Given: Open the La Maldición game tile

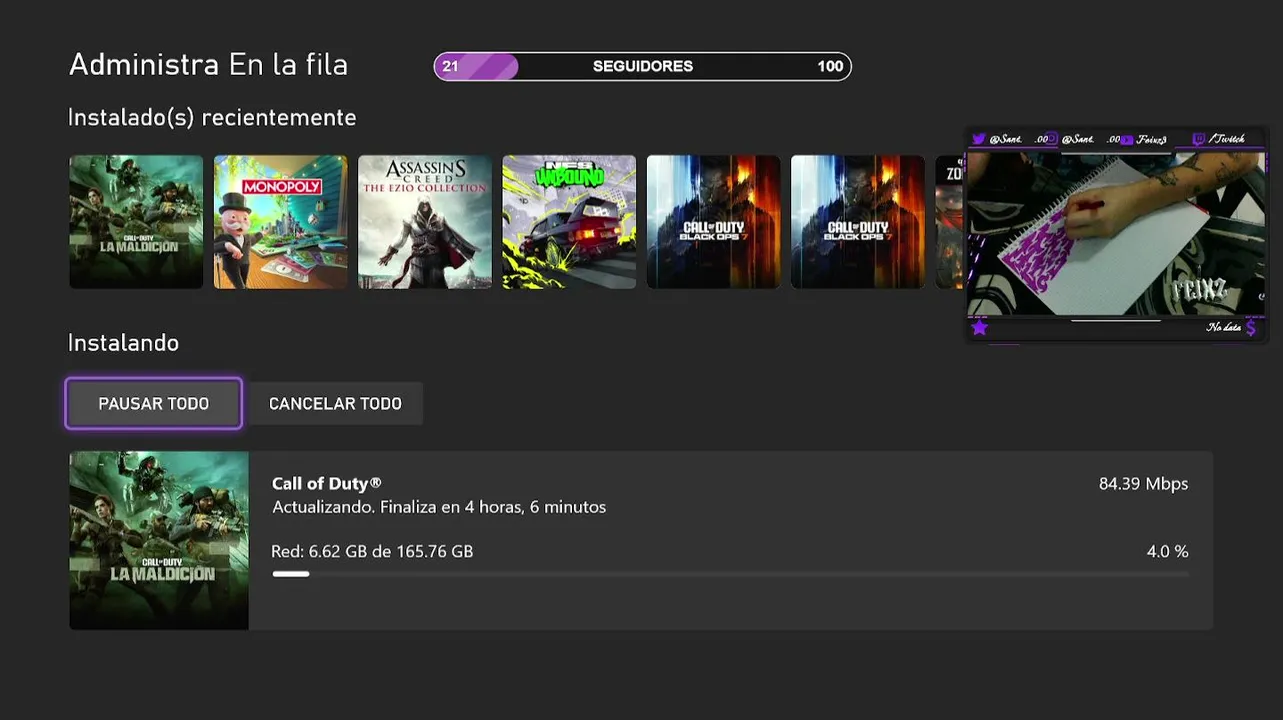Looking at the screenshot, I should click(x=136, y=221).
